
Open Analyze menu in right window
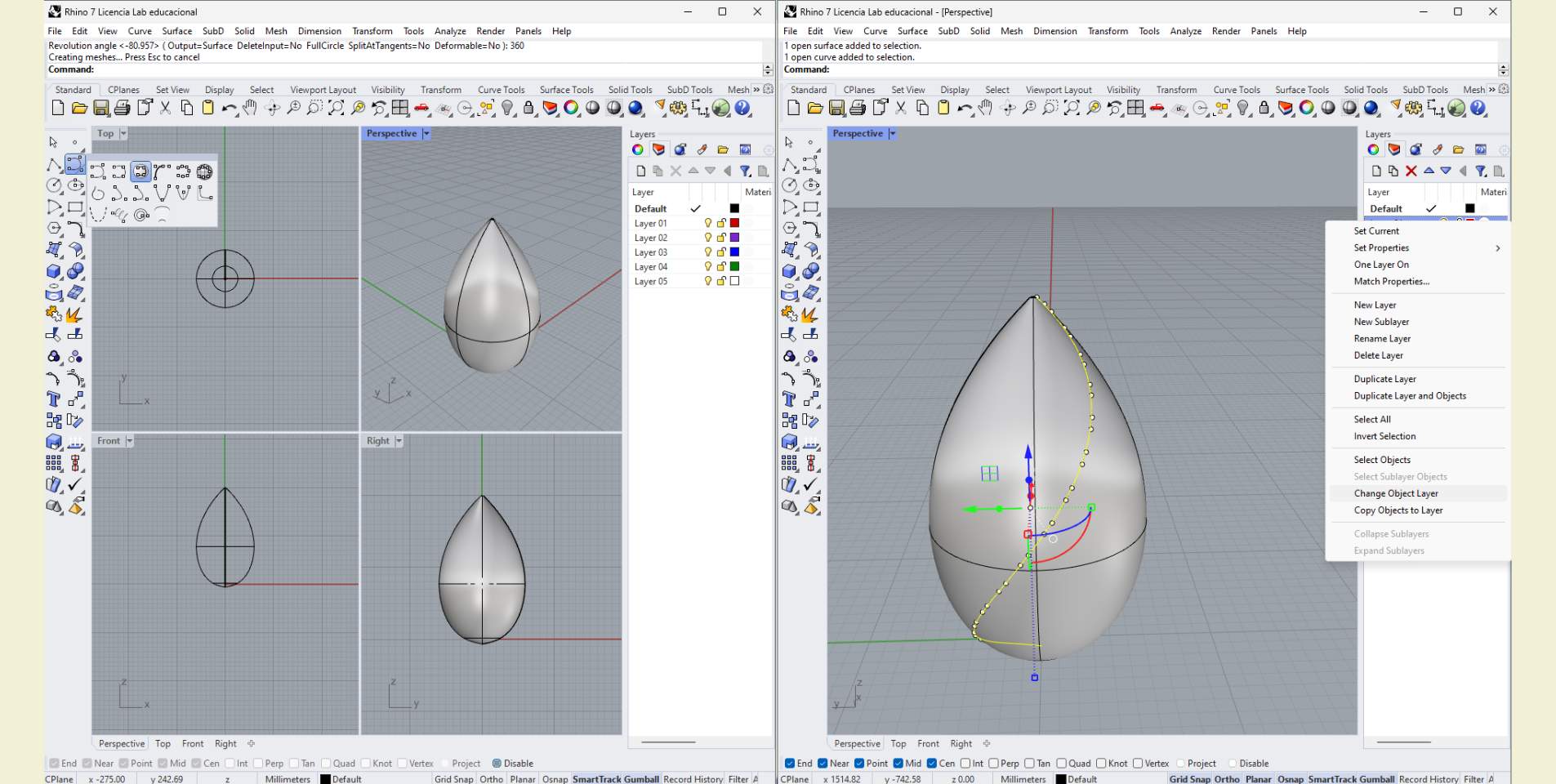pos(1186,31)
